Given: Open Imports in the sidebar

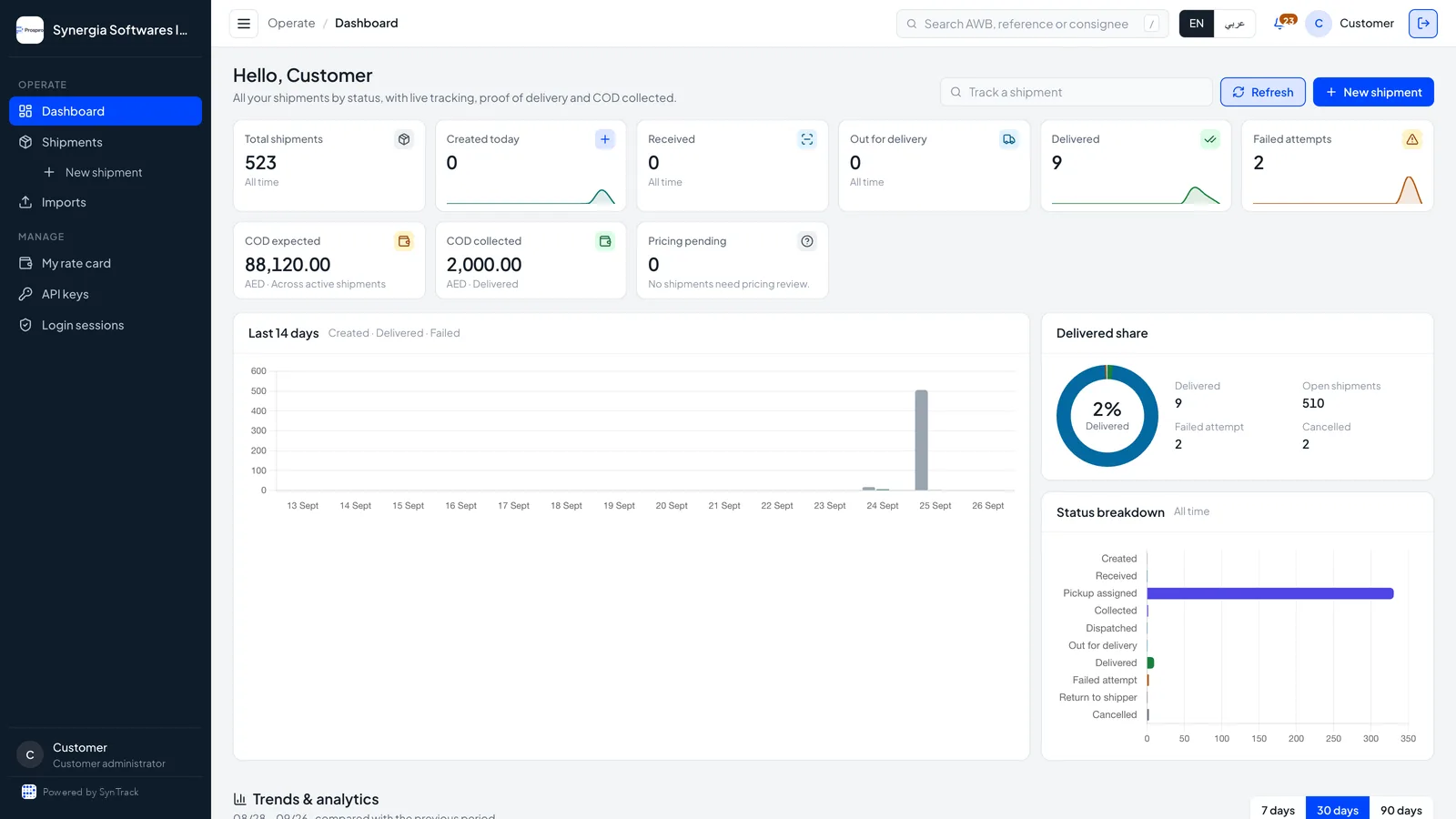Looking at the screenshot, I should (x=106, y=202).
